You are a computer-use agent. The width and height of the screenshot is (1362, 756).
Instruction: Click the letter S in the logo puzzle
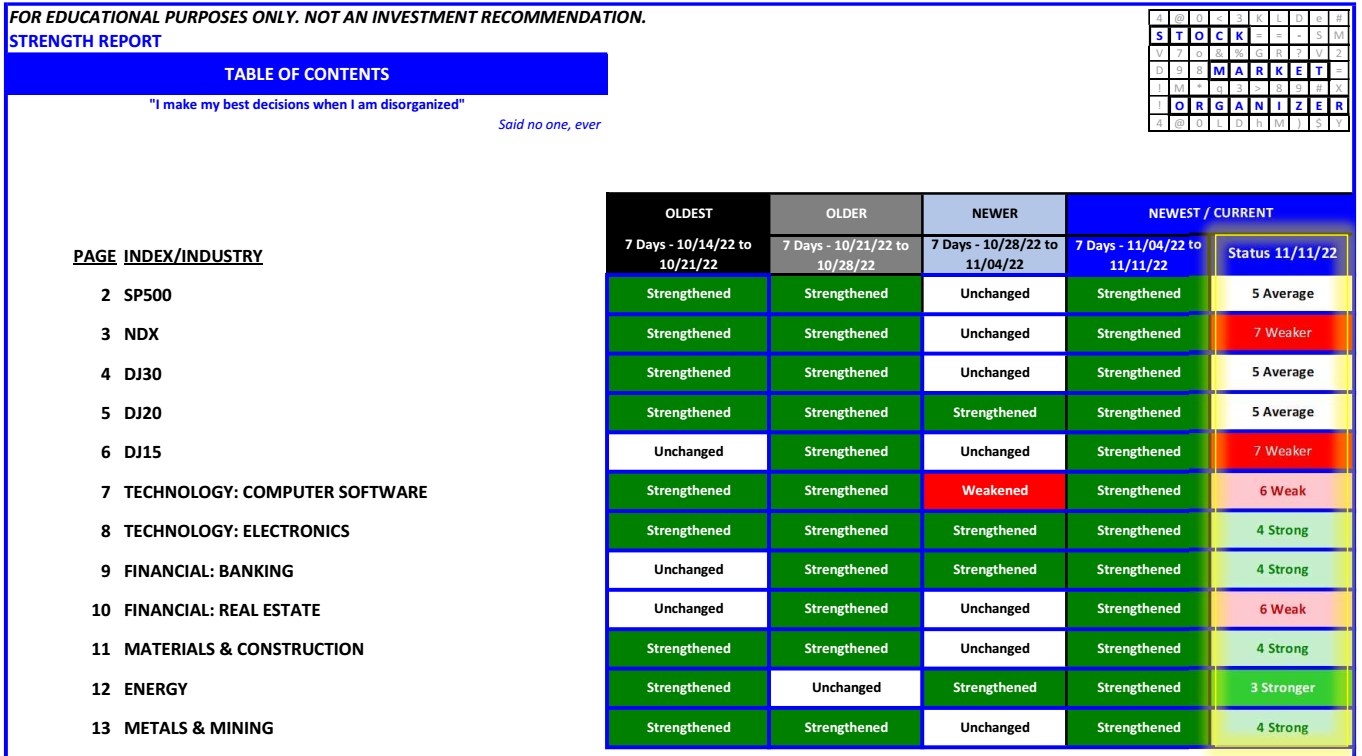click(x=1160, y=36)
